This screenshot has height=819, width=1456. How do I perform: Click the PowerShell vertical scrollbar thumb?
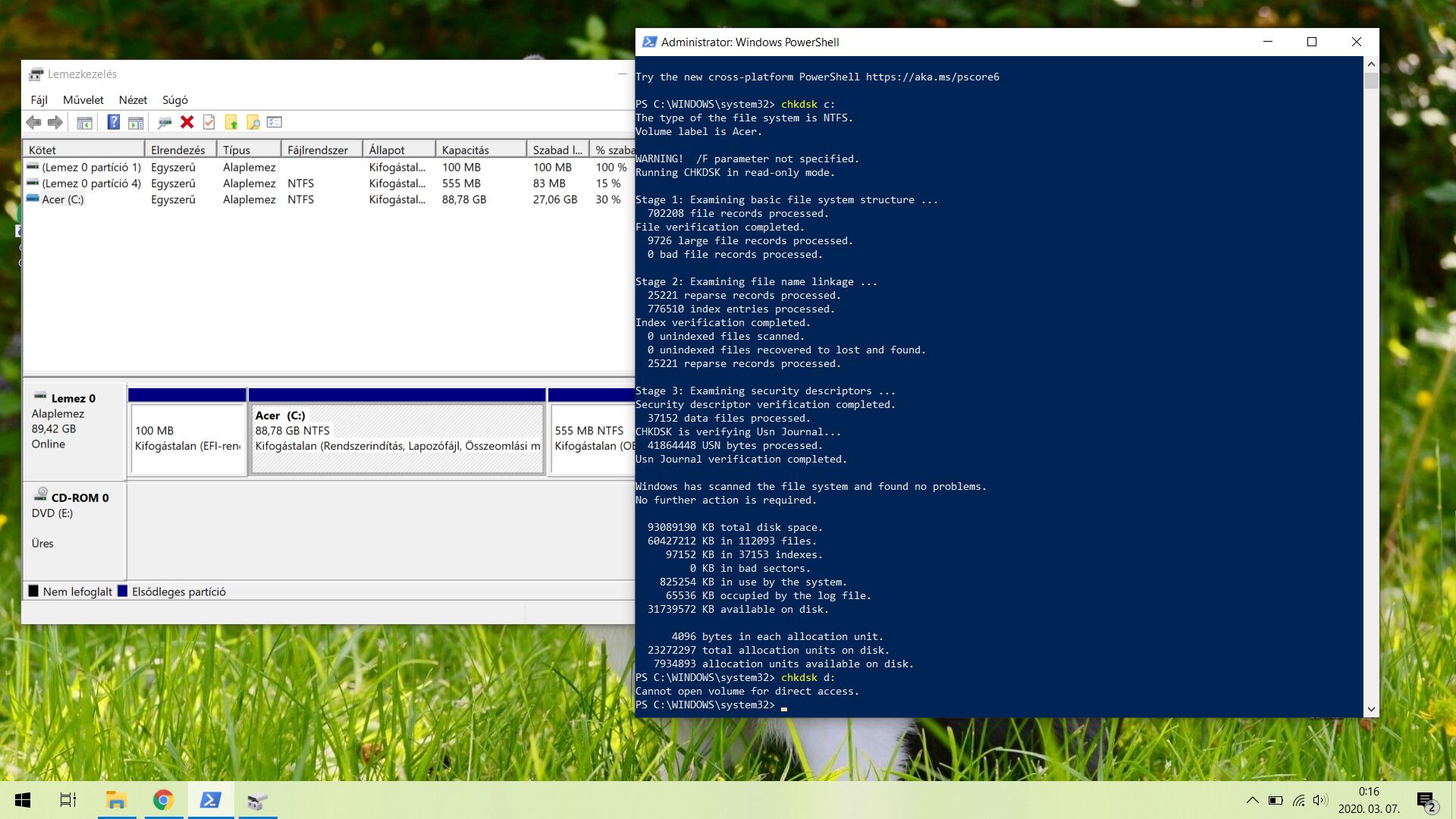[1371, 81]
